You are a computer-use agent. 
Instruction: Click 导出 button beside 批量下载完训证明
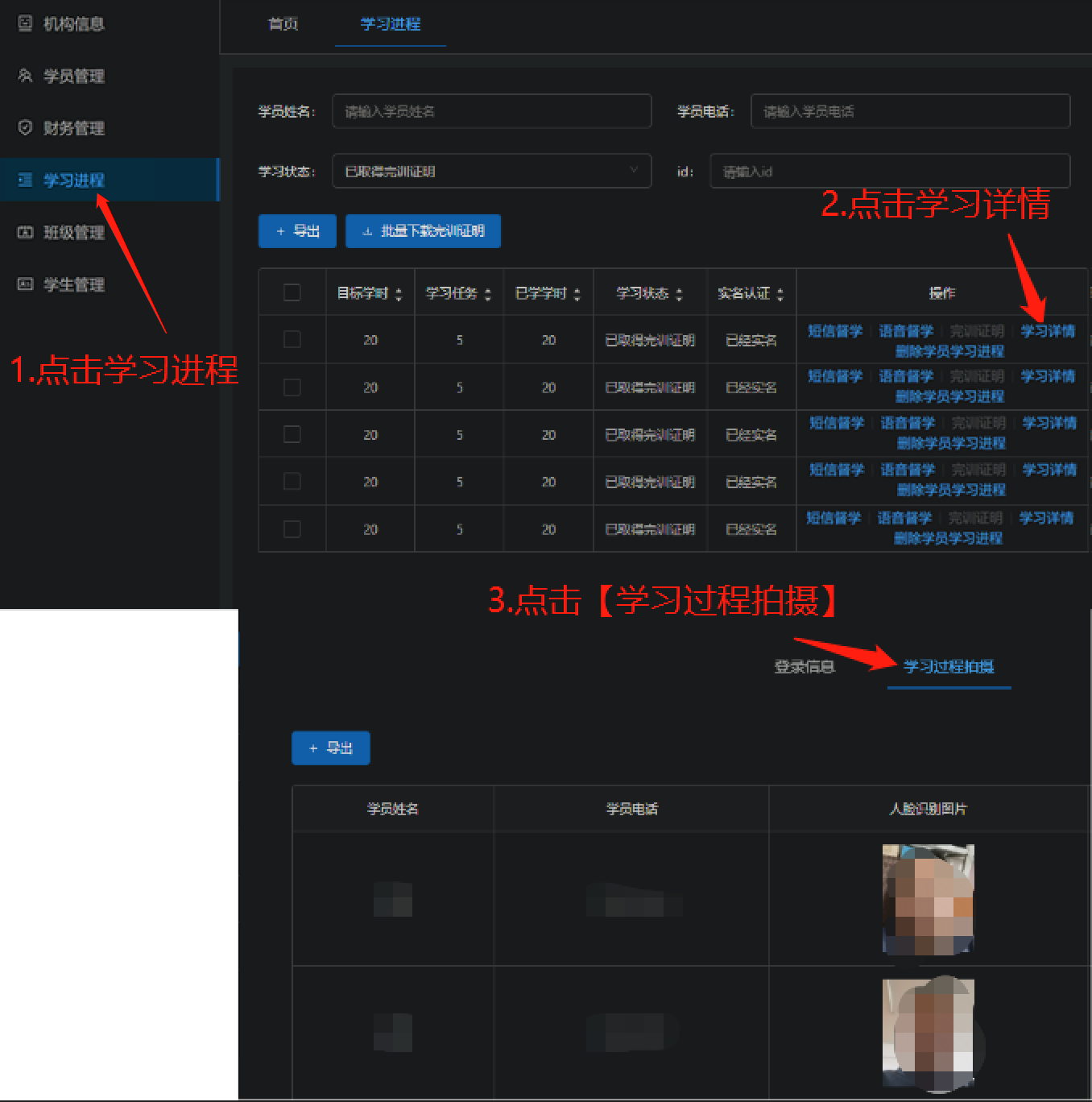point(297,231)
